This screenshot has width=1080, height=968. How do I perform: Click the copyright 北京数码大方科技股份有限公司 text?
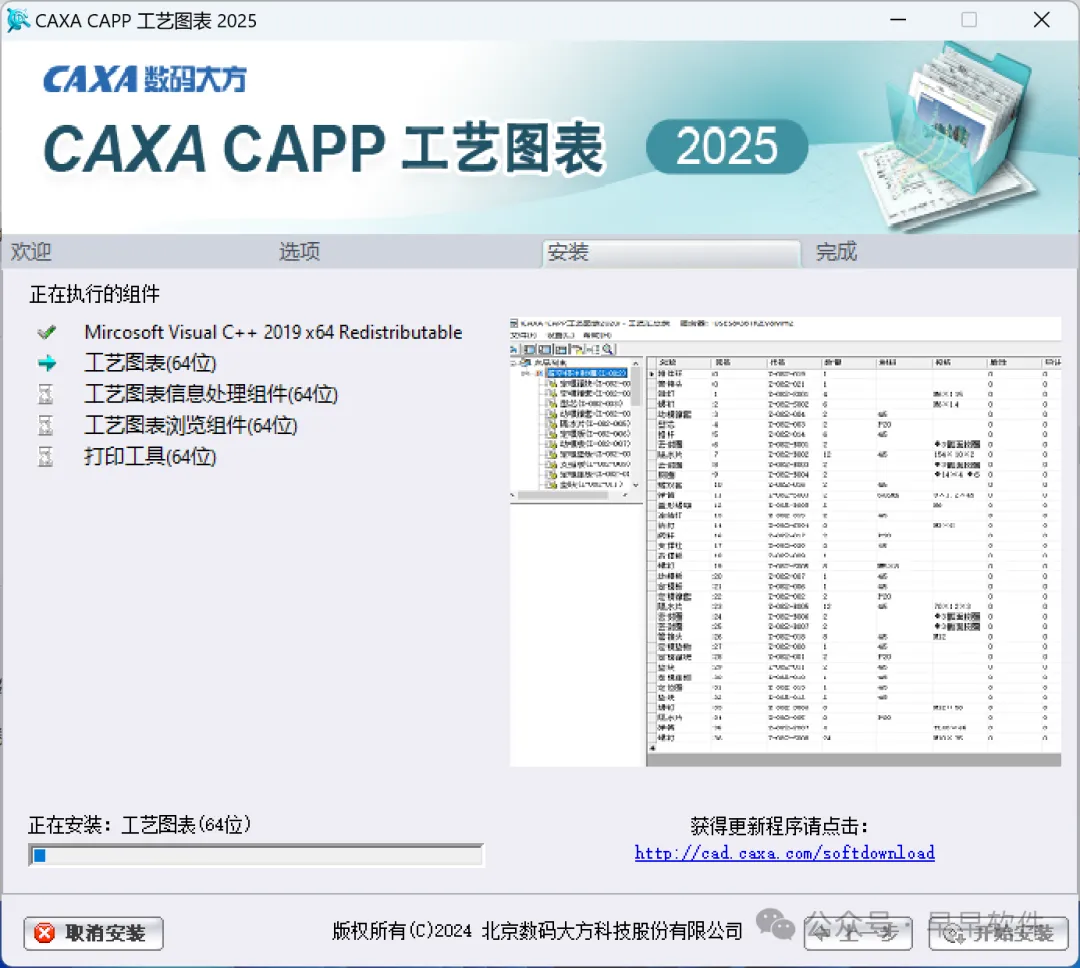537,931
